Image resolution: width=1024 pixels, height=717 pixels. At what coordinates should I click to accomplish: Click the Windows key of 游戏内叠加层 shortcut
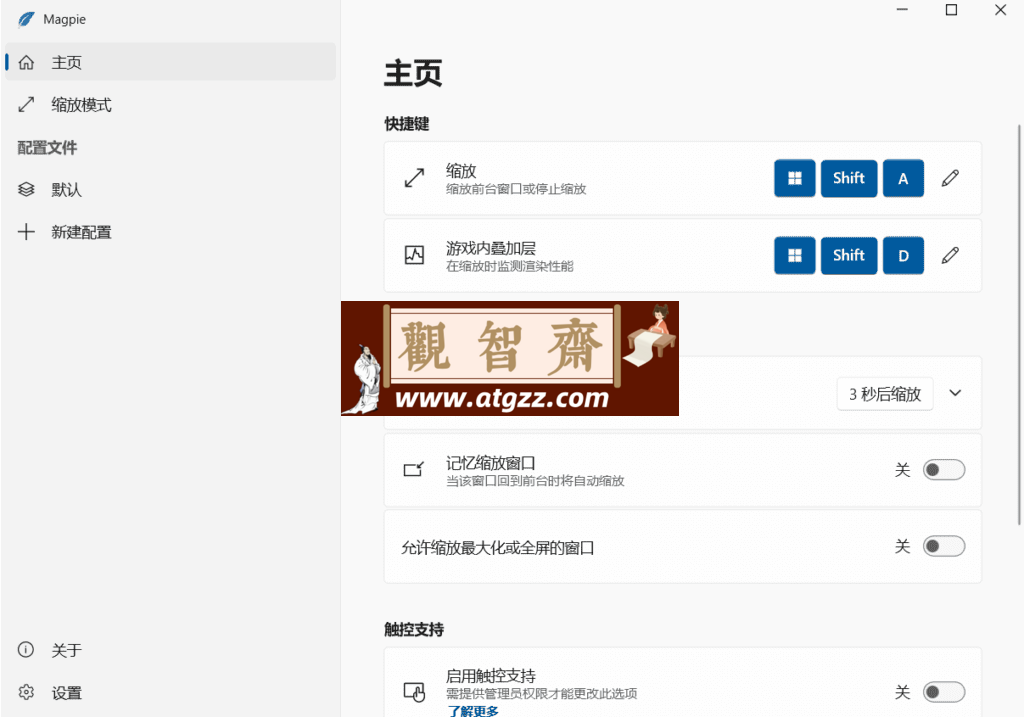795,255
